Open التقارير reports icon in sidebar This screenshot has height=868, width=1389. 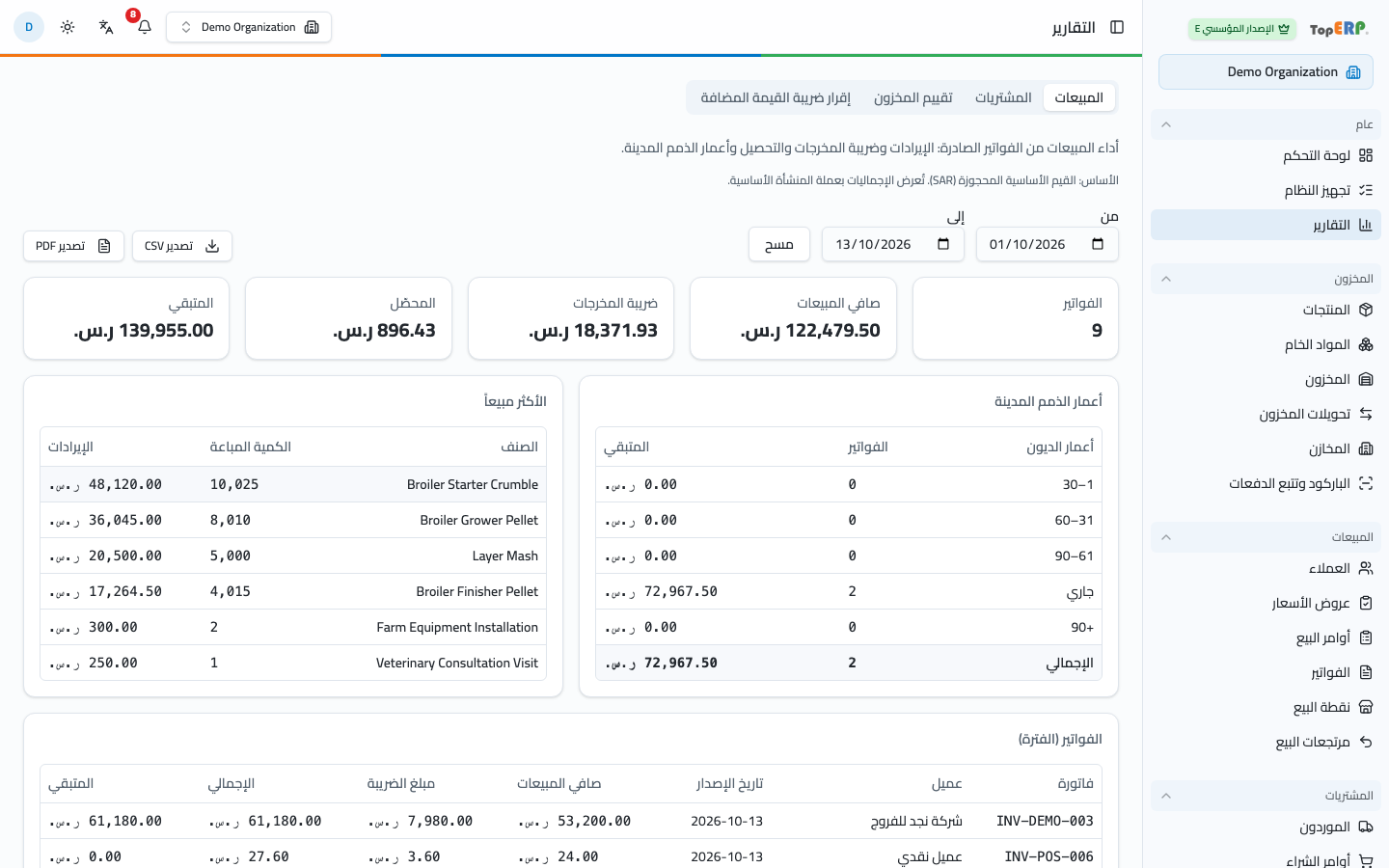tap(1366, 225)
